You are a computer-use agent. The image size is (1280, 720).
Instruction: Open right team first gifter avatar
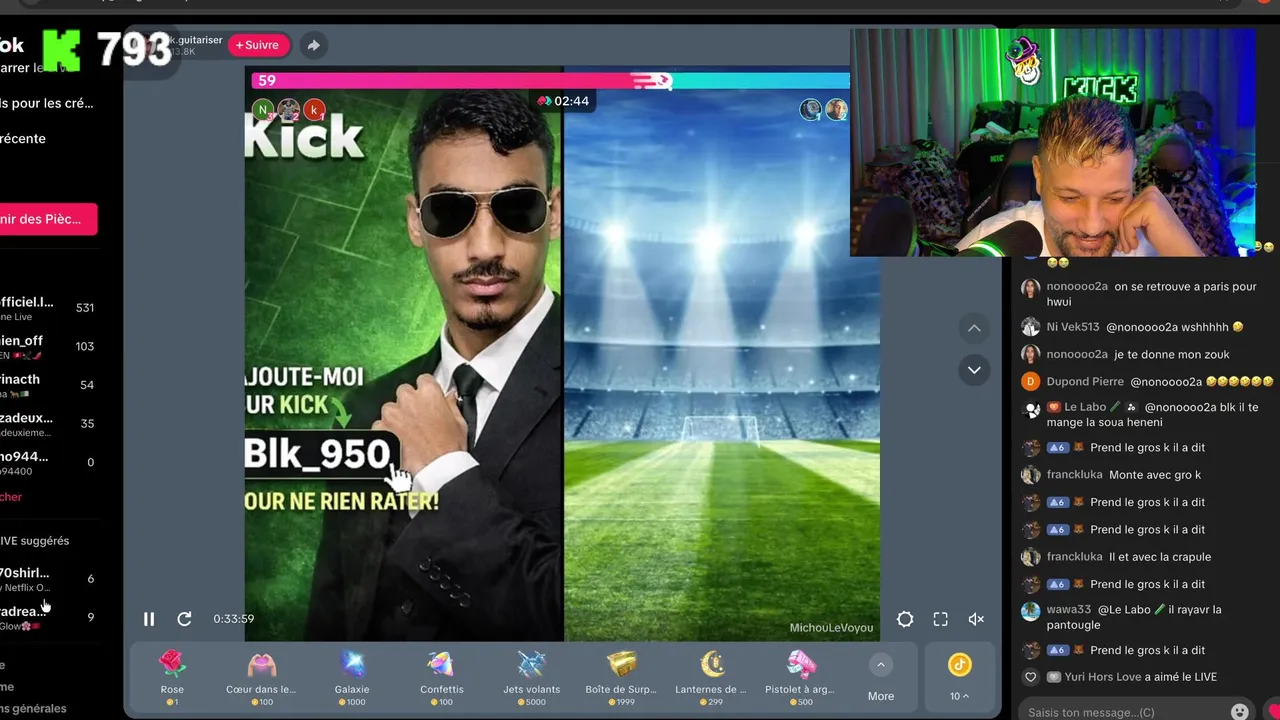pyautogui.click(x=811, y=110)
